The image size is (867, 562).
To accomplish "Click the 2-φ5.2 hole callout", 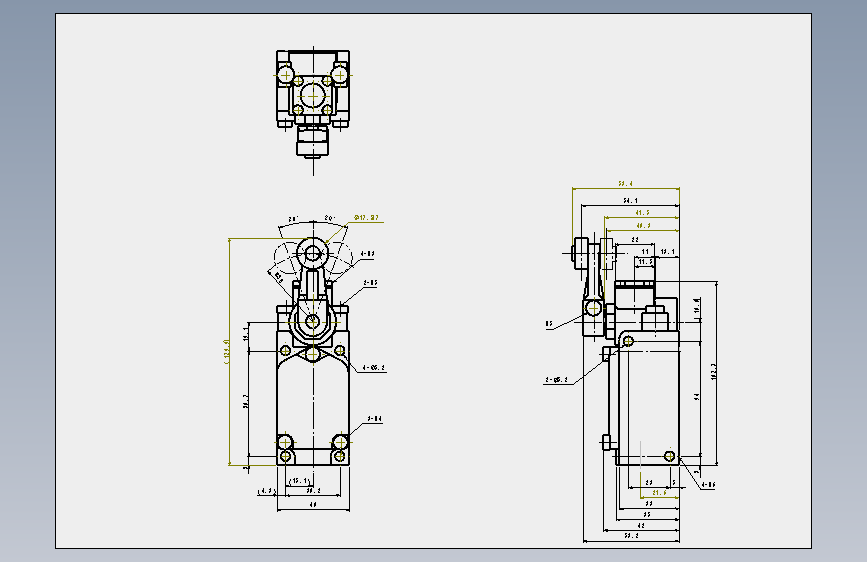I will point(556,380).
